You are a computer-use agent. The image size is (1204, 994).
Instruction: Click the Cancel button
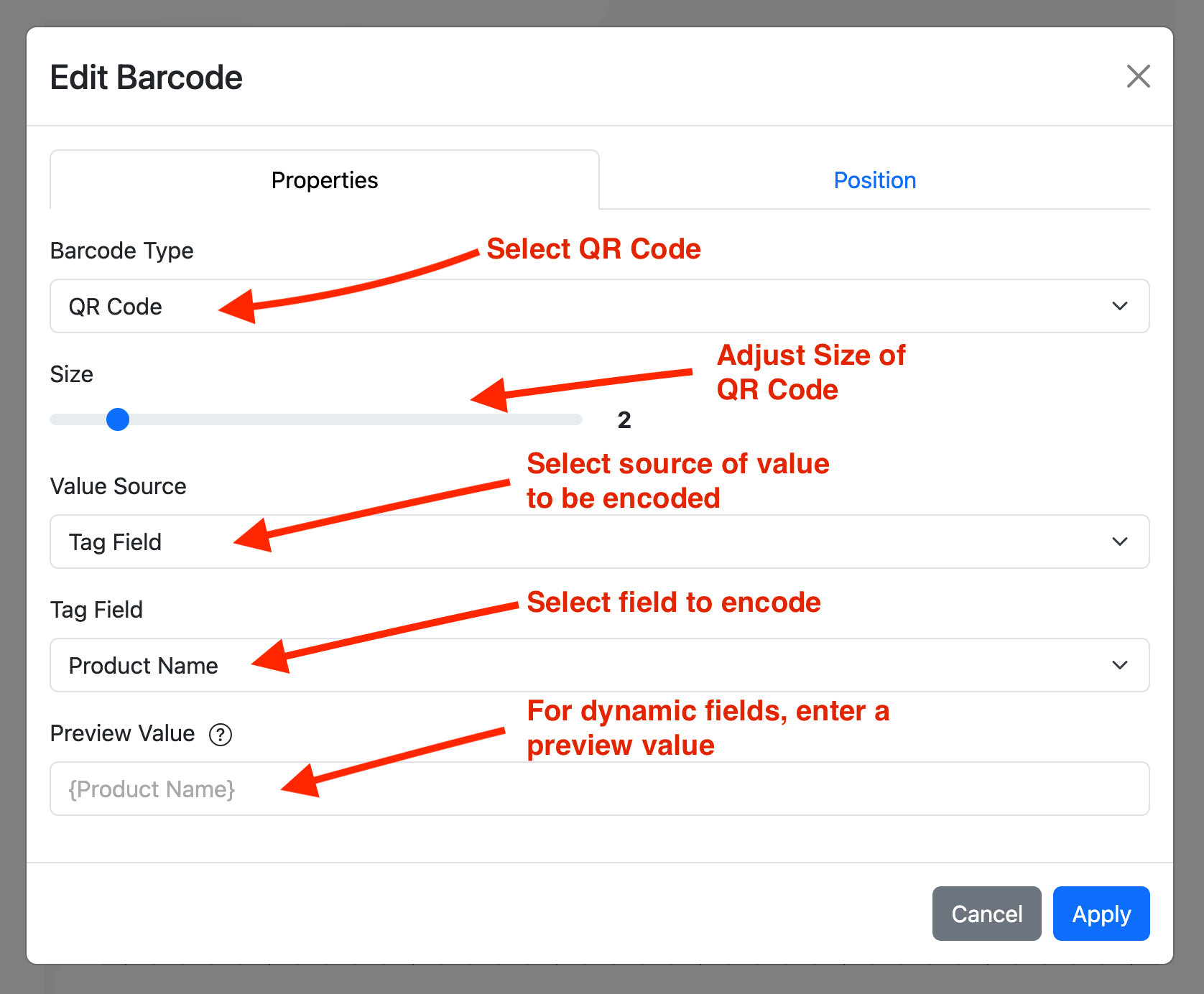click(x=986, y=914)
